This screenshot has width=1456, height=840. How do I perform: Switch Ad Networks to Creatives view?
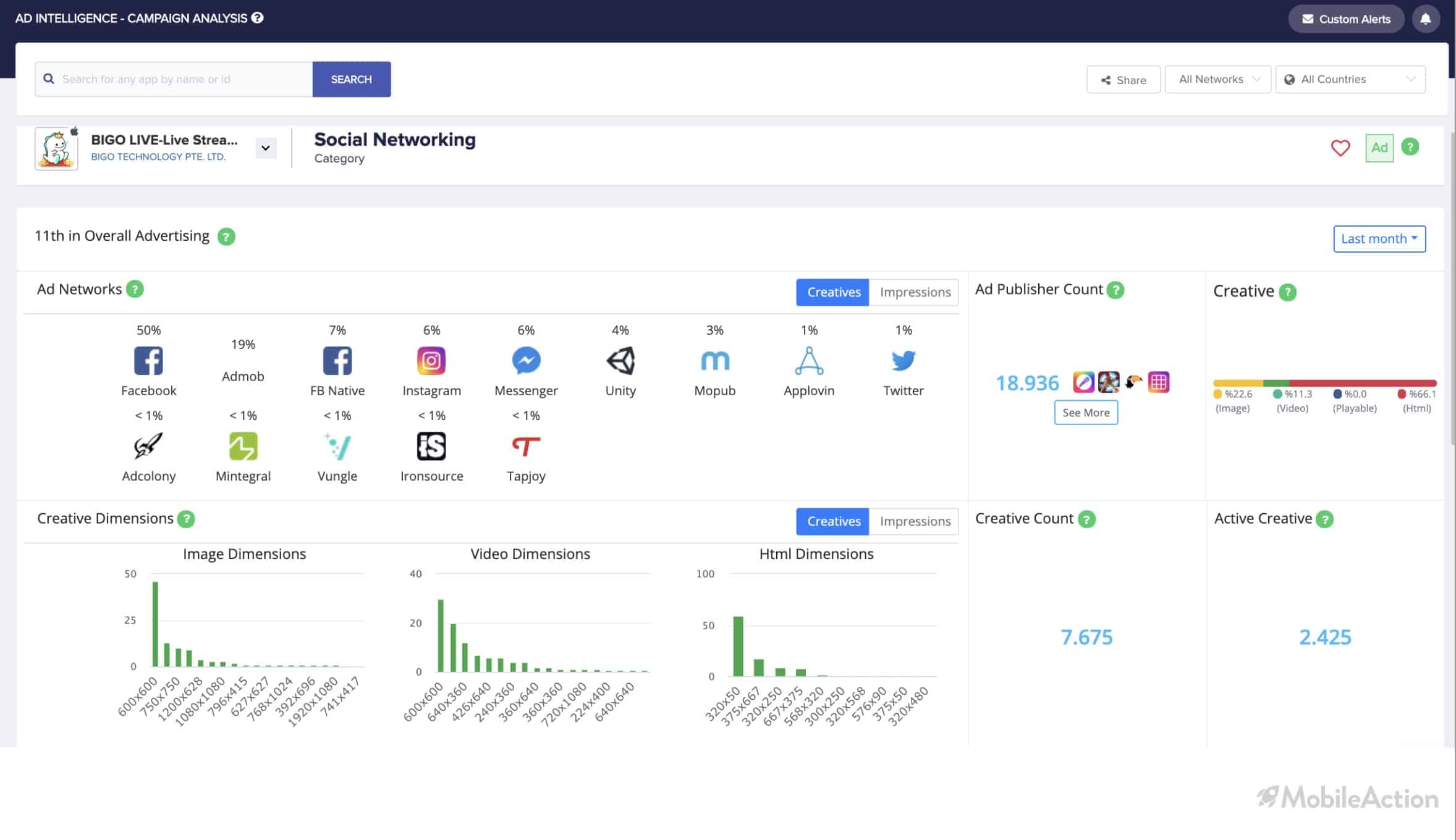[833, 292]
